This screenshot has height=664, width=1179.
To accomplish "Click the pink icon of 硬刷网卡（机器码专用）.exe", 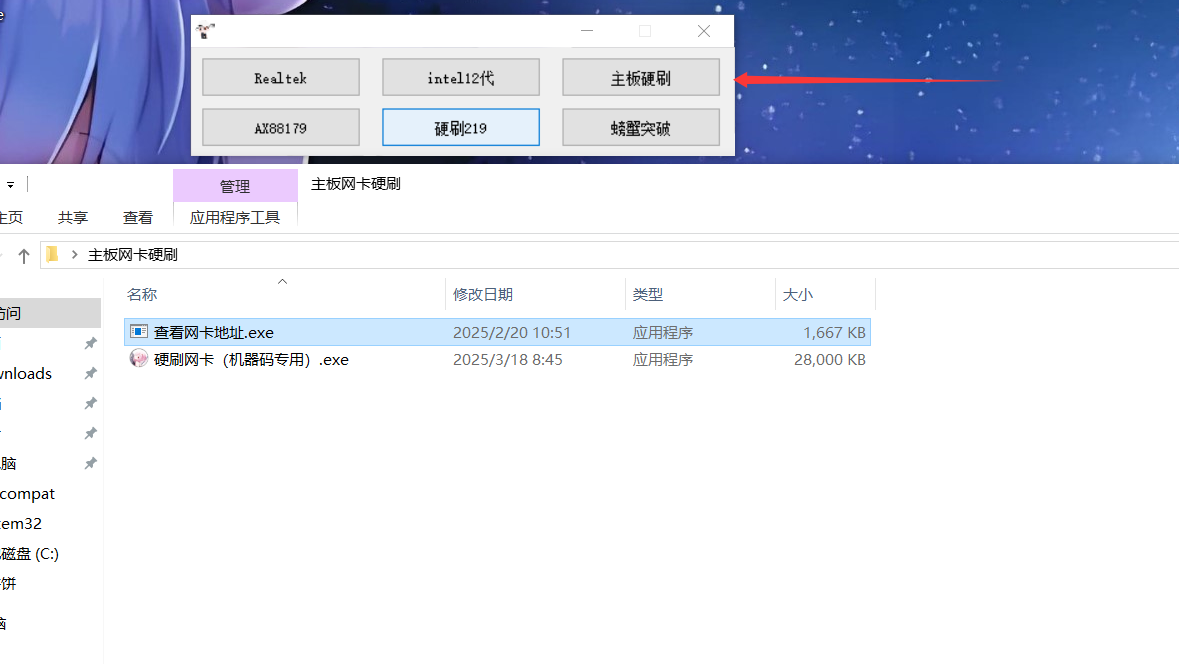I will (137, 359).
